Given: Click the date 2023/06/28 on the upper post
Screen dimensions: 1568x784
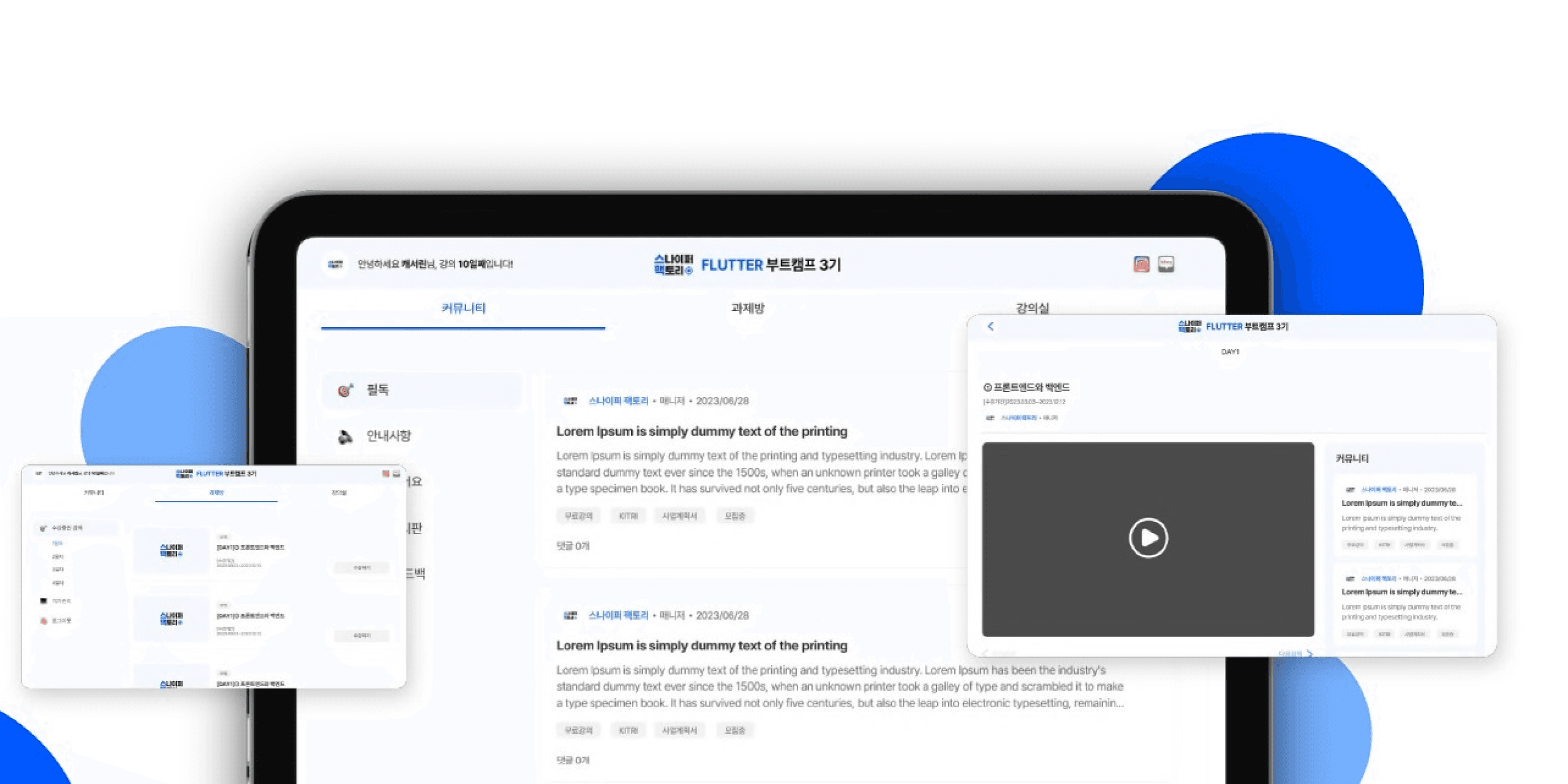Looking at the screenshot, I should point(722,401).
